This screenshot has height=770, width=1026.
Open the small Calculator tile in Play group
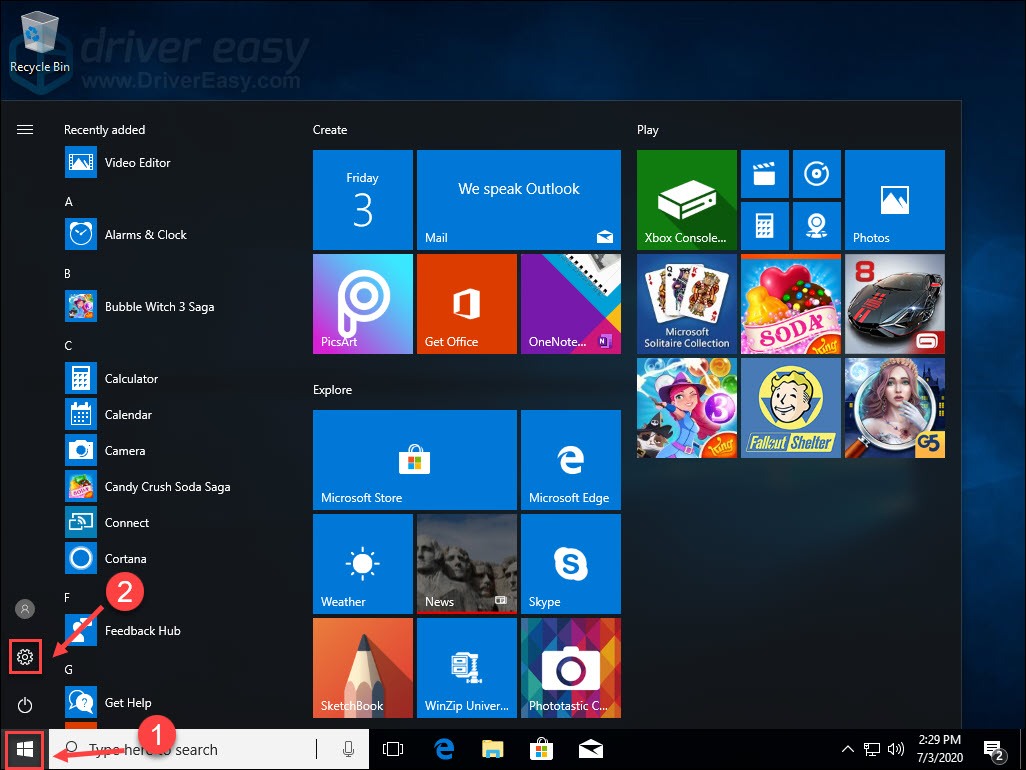point(764,226)
